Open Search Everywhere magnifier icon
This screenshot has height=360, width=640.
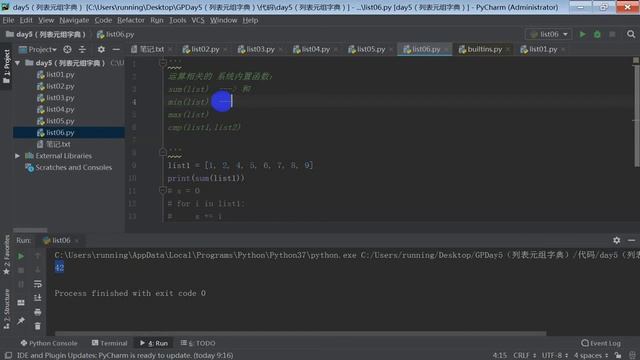(631, 34)
